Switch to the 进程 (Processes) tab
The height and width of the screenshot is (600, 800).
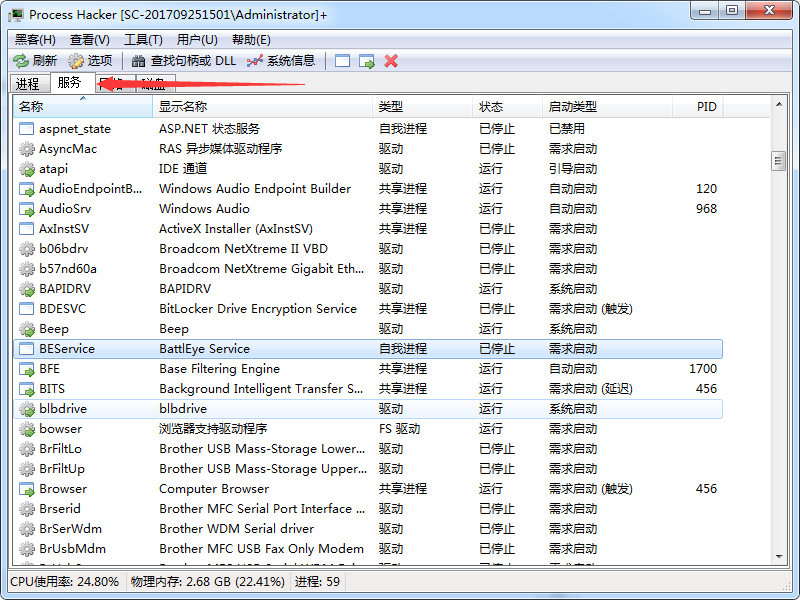tap(27, 84)
